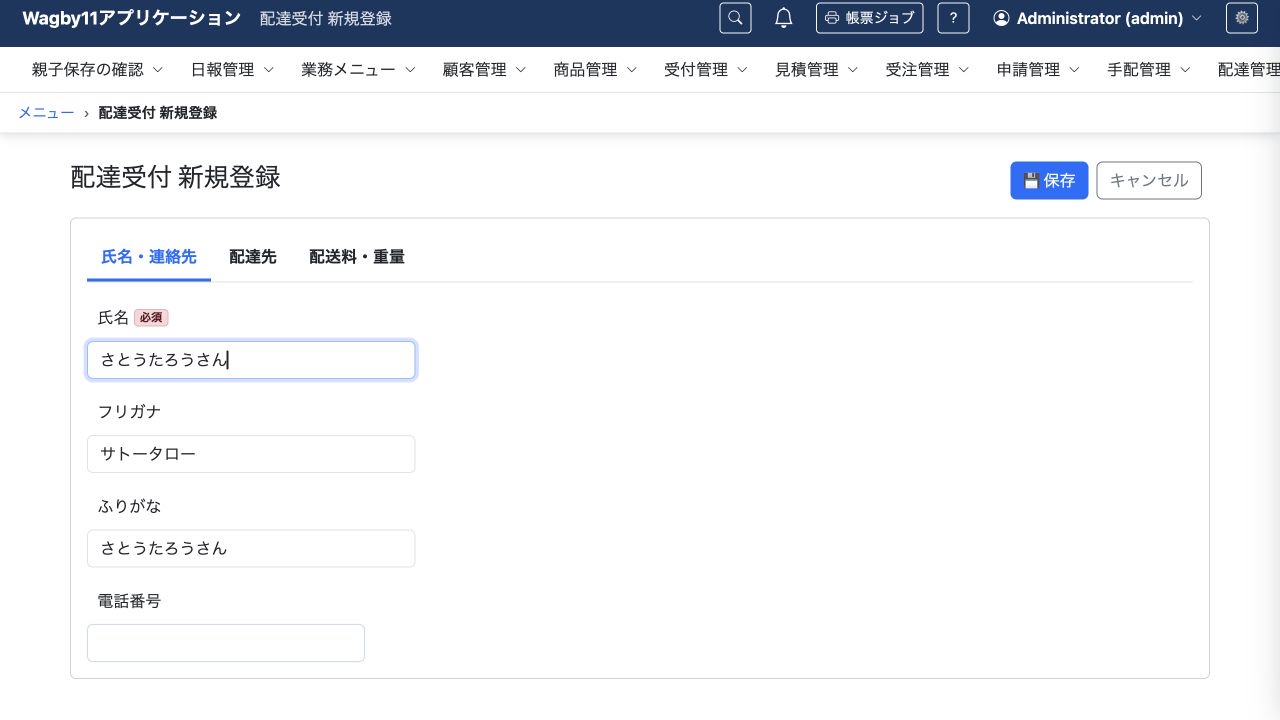Viewport: 1280px width, 720px height.
Task: Focus the ふりがな input field
Action: coord(251,548)
